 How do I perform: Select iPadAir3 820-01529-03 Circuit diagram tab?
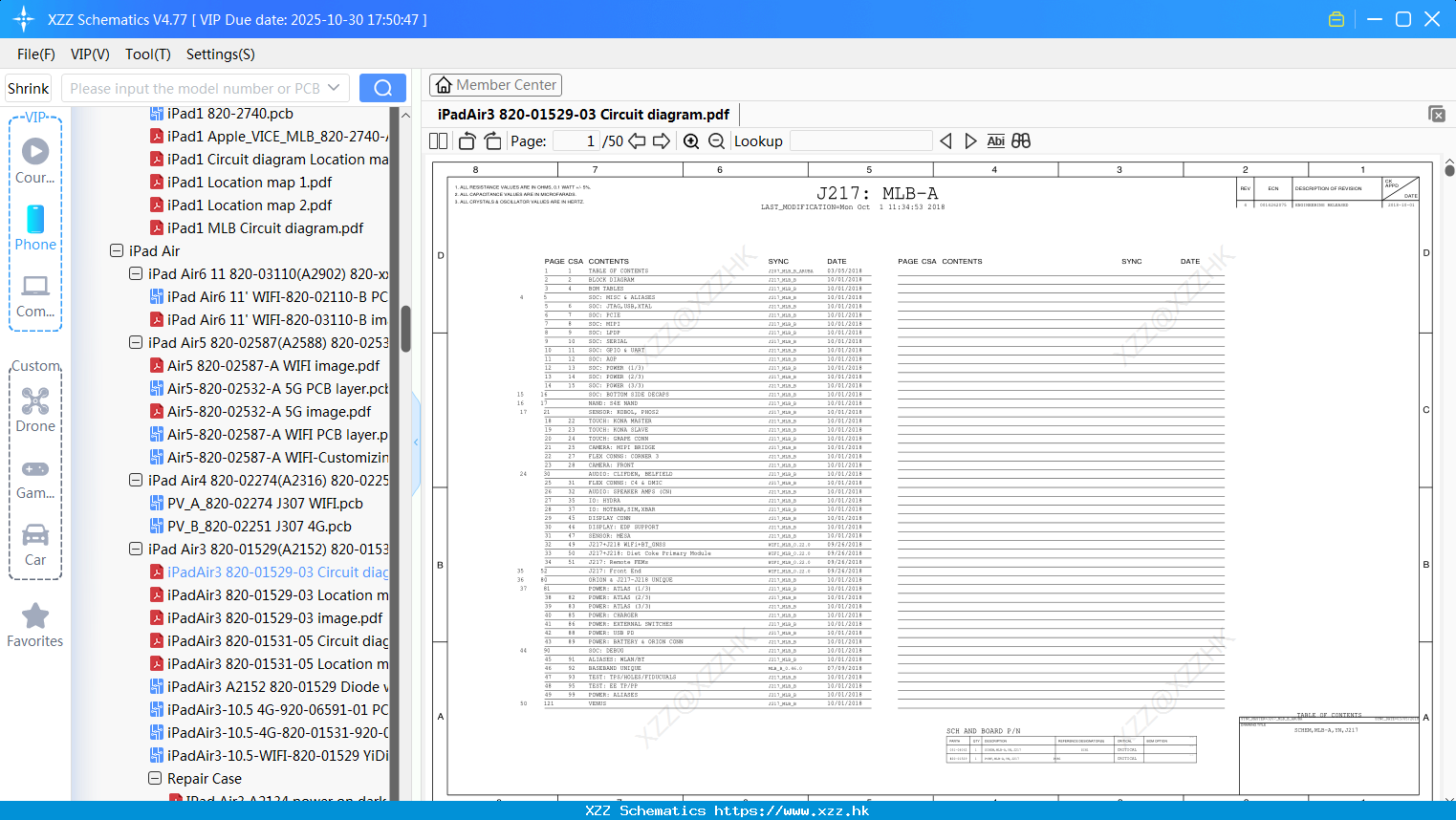[583, 115]
